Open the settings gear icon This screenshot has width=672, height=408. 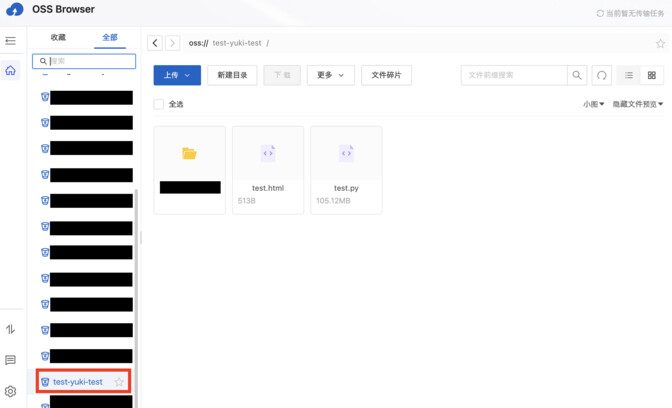[x=11, y=392]
